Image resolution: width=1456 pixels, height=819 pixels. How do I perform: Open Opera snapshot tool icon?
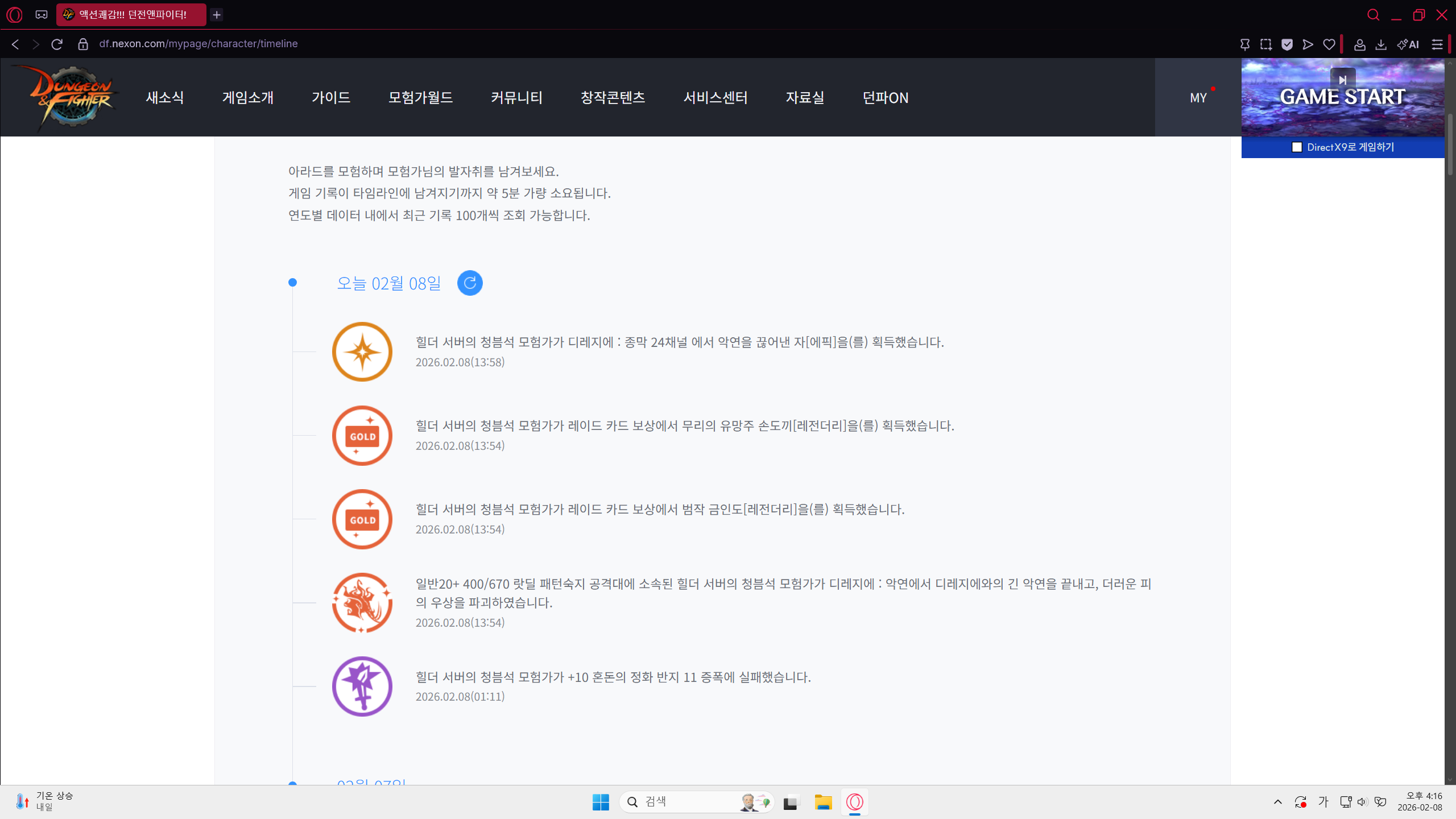tap(1266, 44)
